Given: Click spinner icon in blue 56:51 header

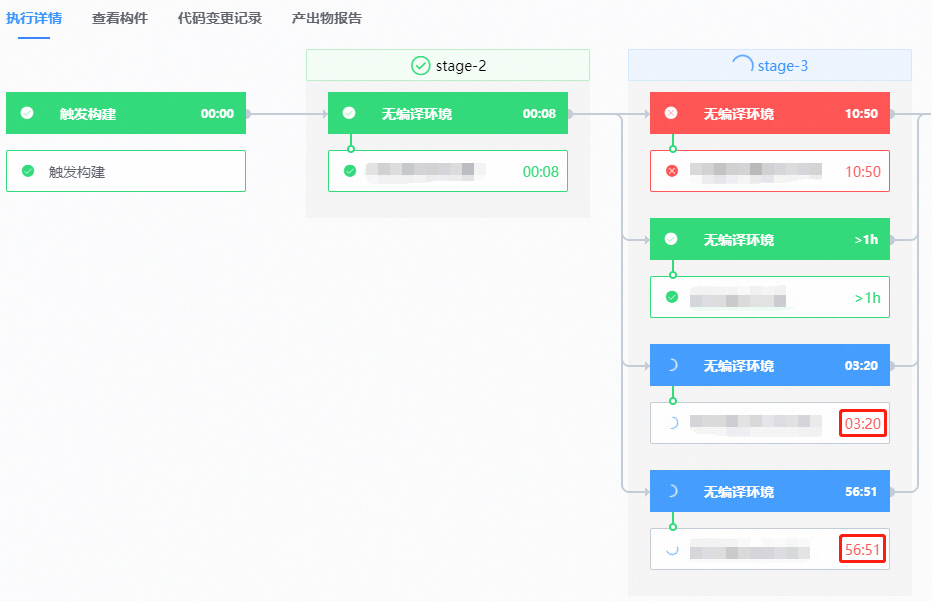Looking at the screenshot, I should pyautogui.click(x=672, y=491).
